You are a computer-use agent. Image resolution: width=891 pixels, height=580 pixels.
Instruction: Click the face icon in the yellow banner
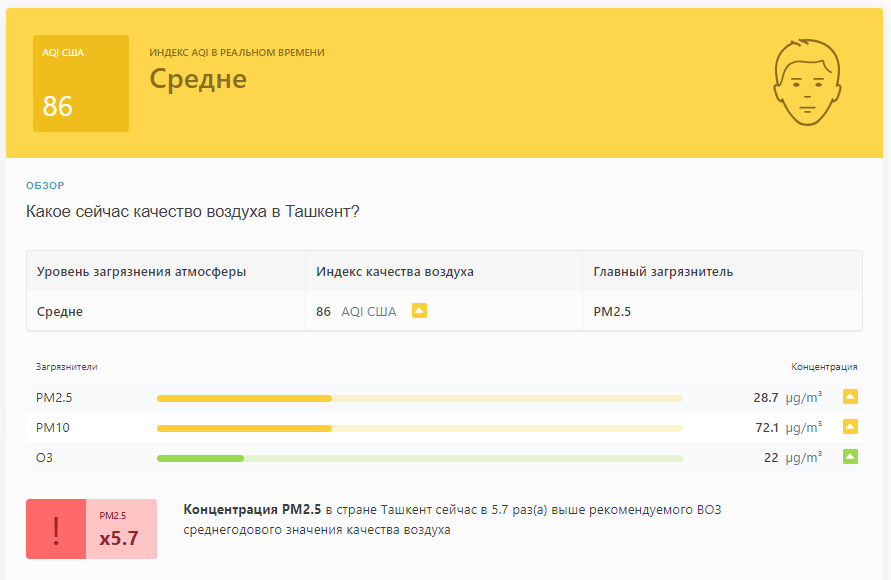[807, 82]
